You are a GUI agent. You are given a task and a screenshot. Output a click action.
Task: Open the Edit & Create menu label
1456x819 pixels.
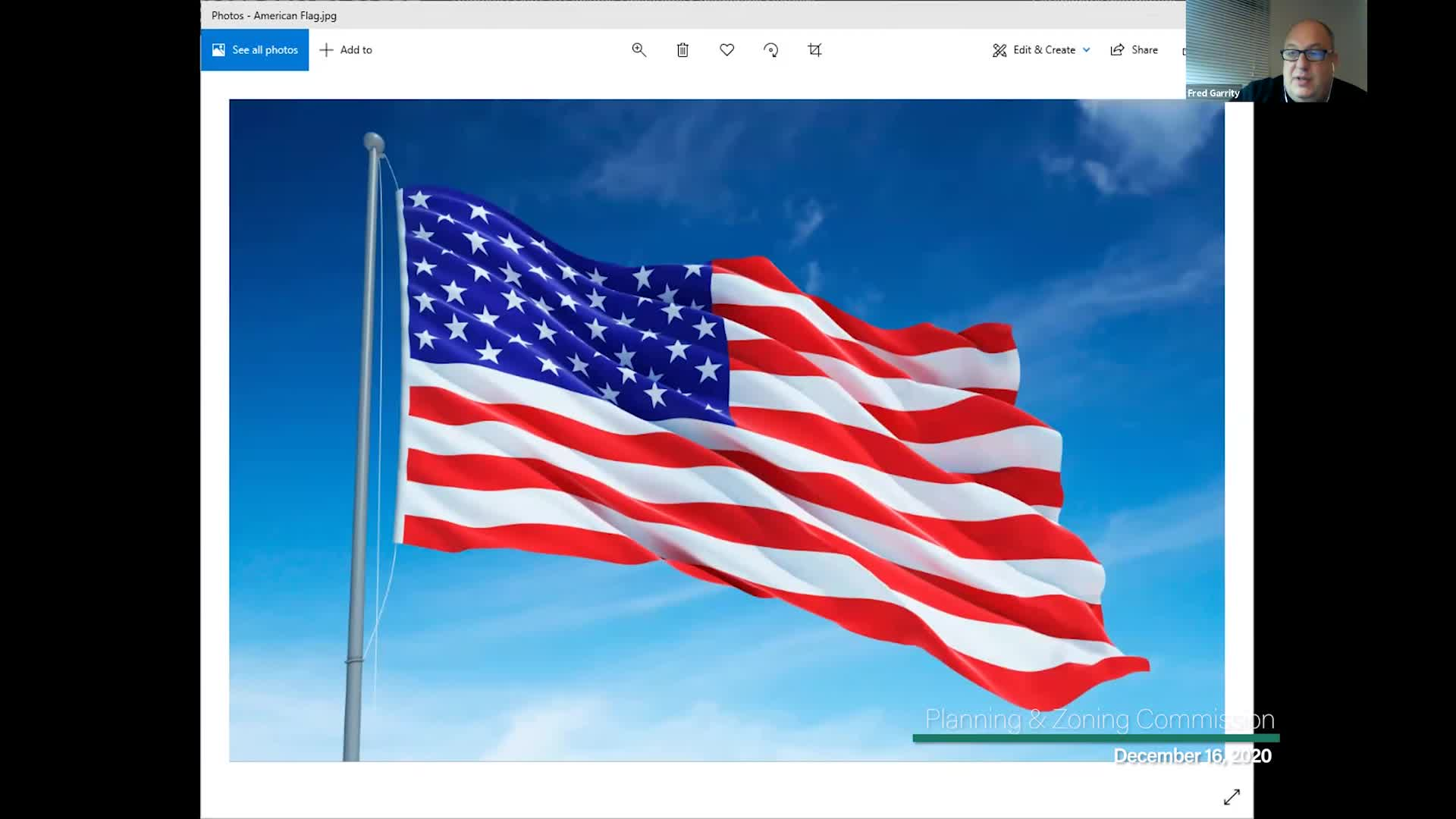coord(1044,50)
